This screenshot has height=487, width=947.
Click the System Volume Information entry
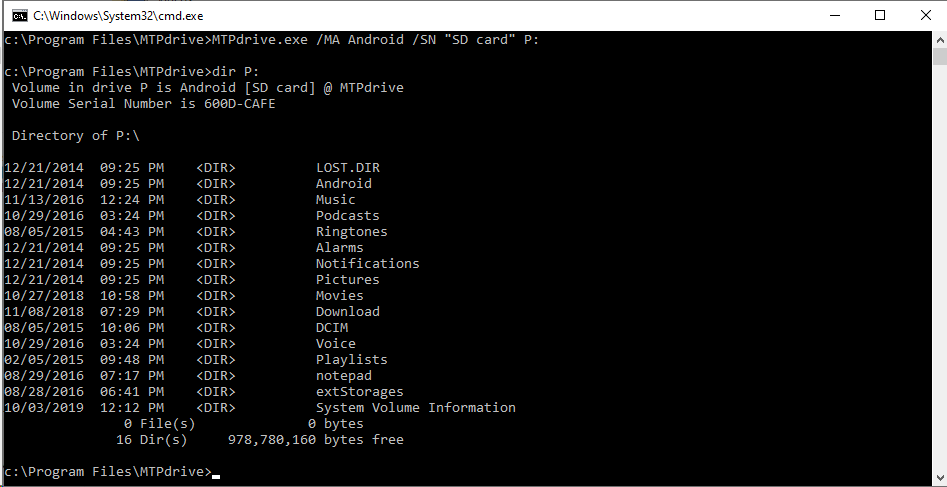coord(415,408)
